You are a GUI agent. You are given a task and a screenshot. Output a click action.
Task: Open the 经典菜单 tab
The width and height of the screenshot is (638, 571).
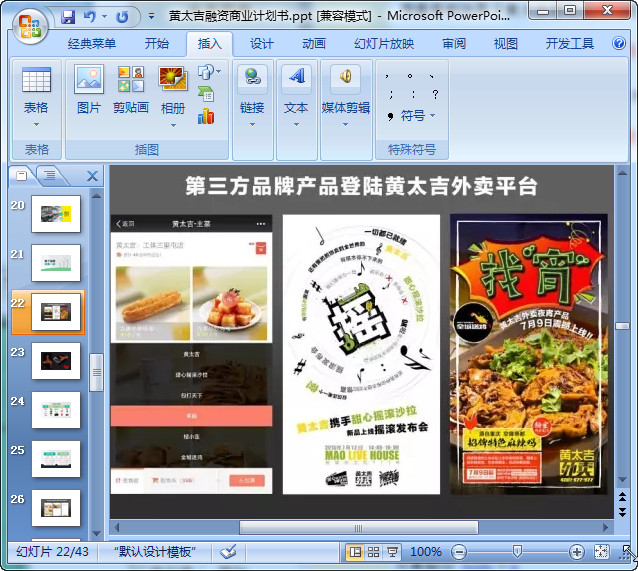coord(92,43)
